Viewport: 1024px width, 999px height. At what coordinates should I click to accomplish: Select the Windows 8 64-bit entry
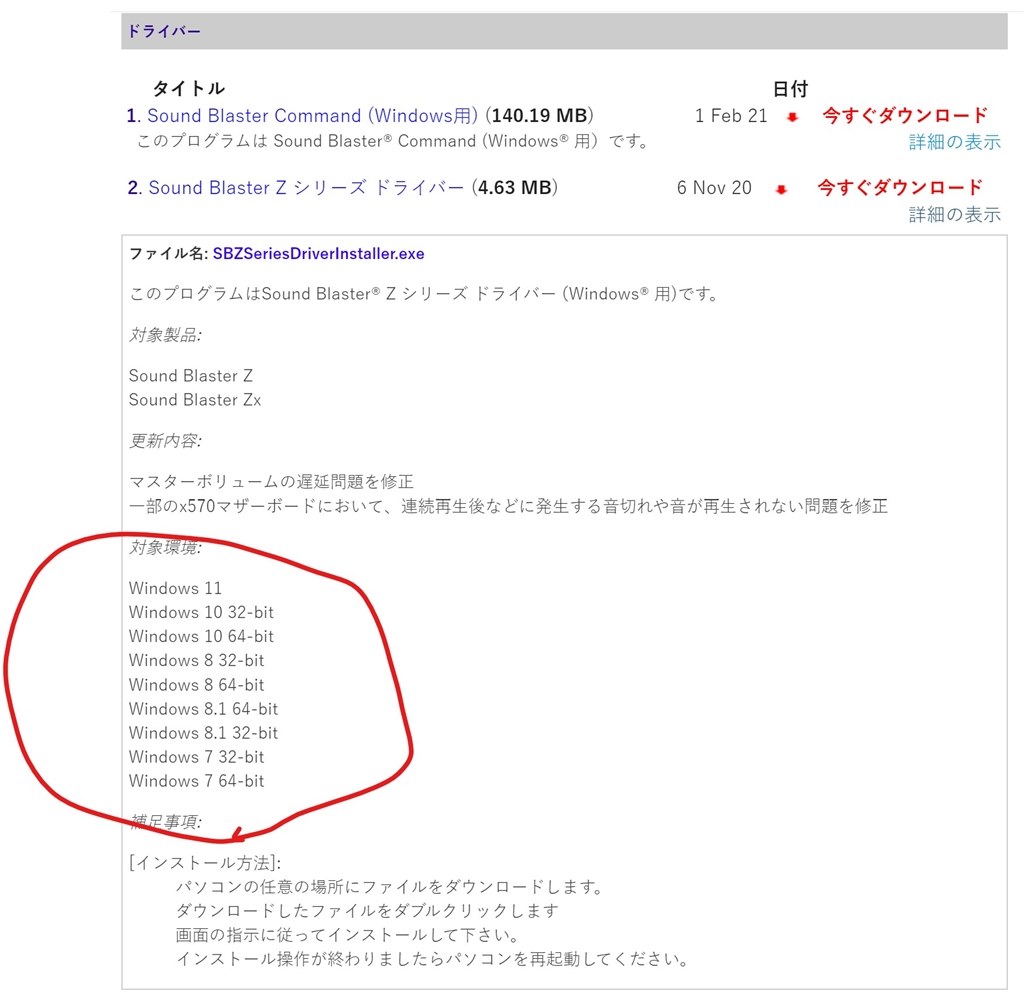click(197, 685)
